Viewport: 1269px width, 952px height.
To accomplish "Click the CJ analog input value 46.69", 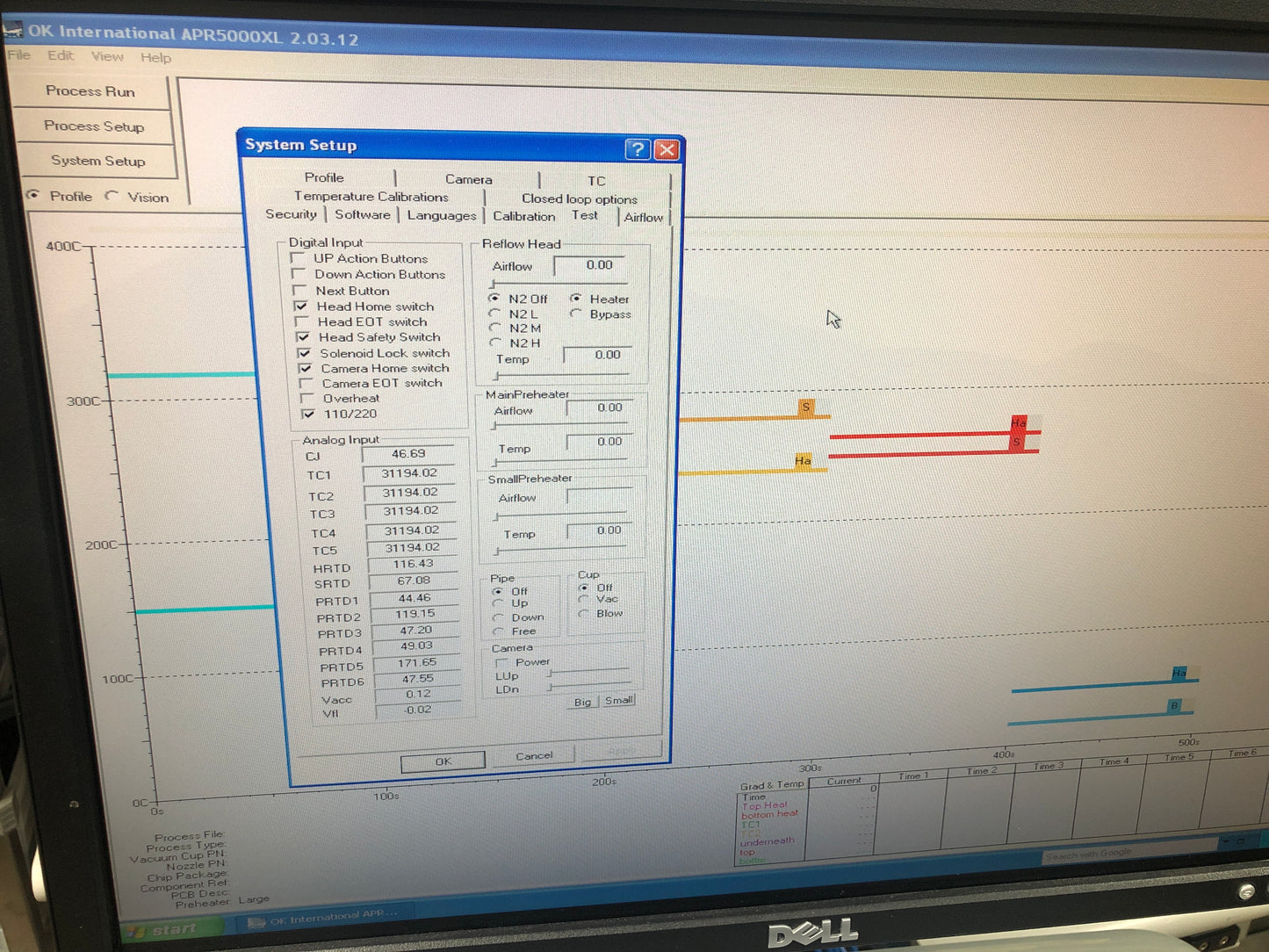I will [x=408, y=454].
